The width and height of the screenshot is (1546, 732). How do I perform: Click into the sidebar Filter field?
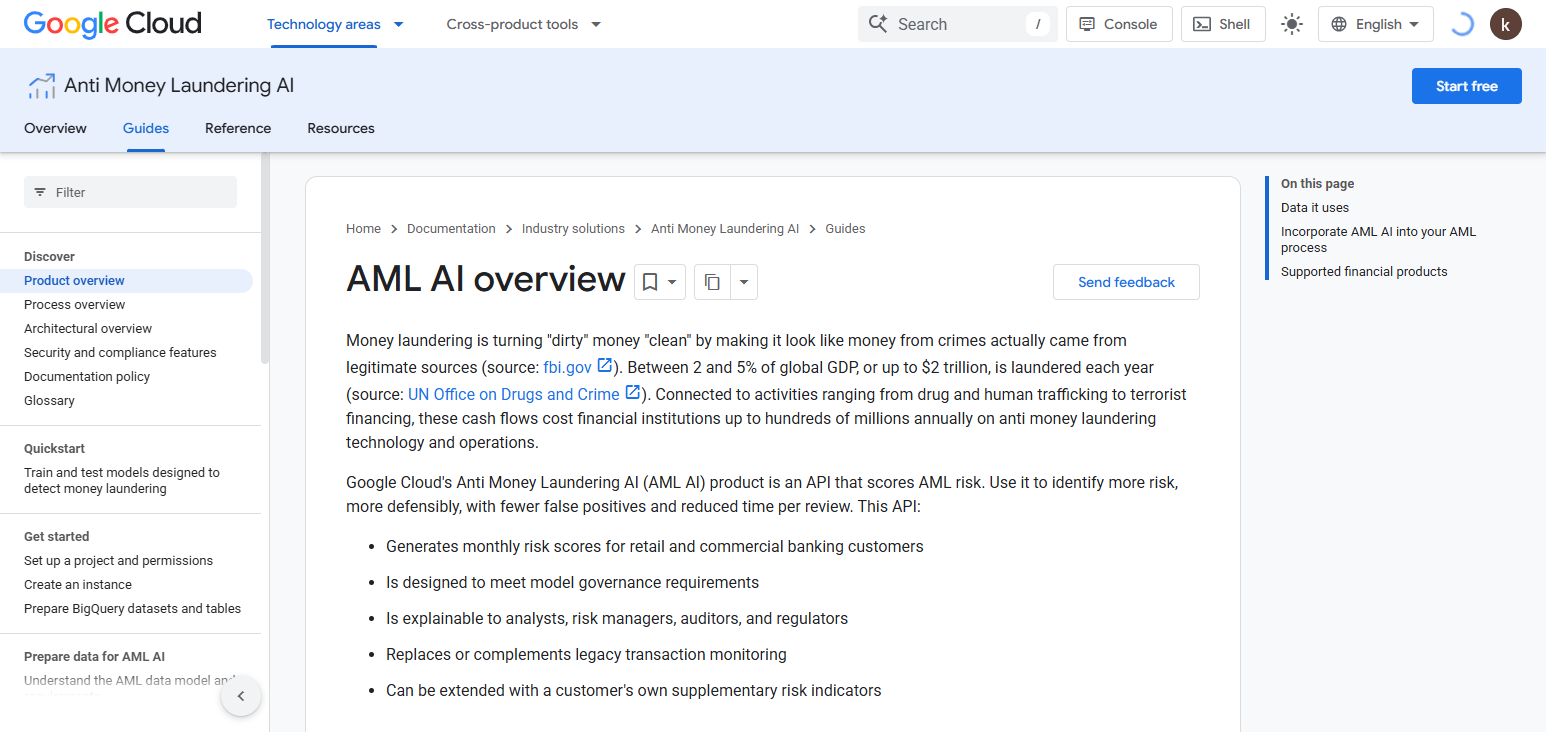pyautogui.click(x=130, y=192)
